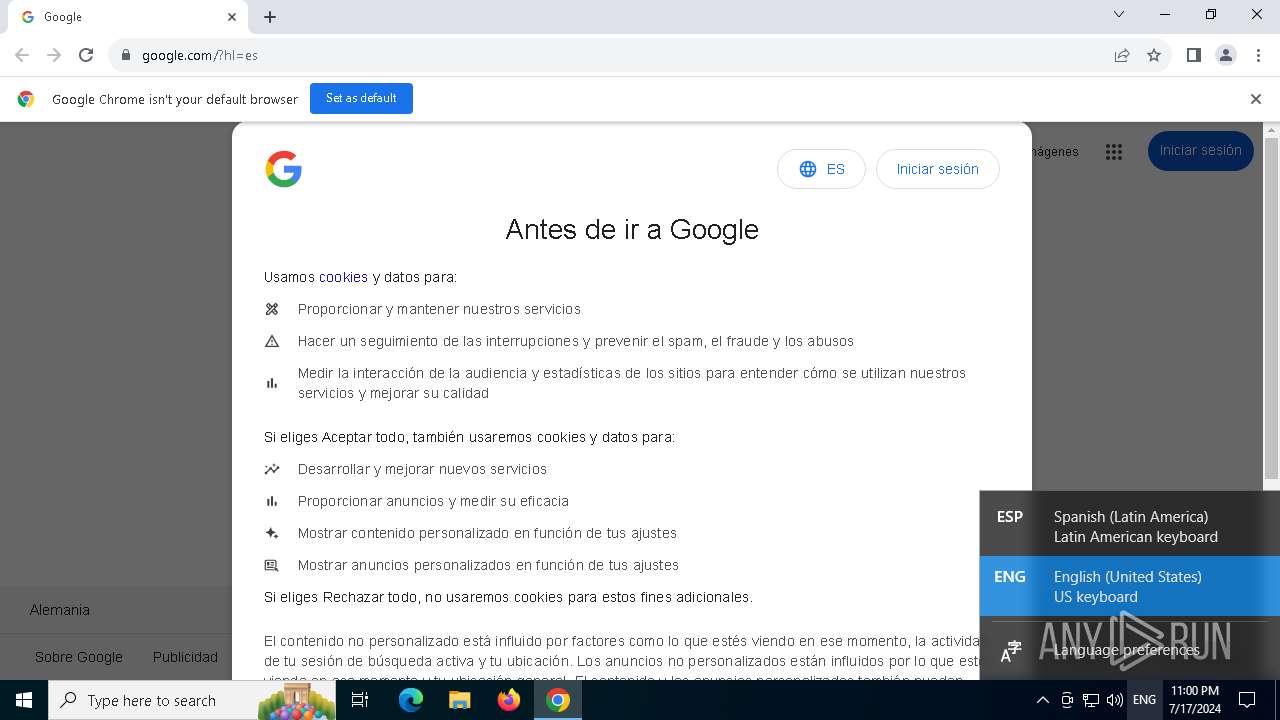Click the taskbar search box
Image resolution: width=1280 pixels, height=720 pixels.
[x=192, y=700]
